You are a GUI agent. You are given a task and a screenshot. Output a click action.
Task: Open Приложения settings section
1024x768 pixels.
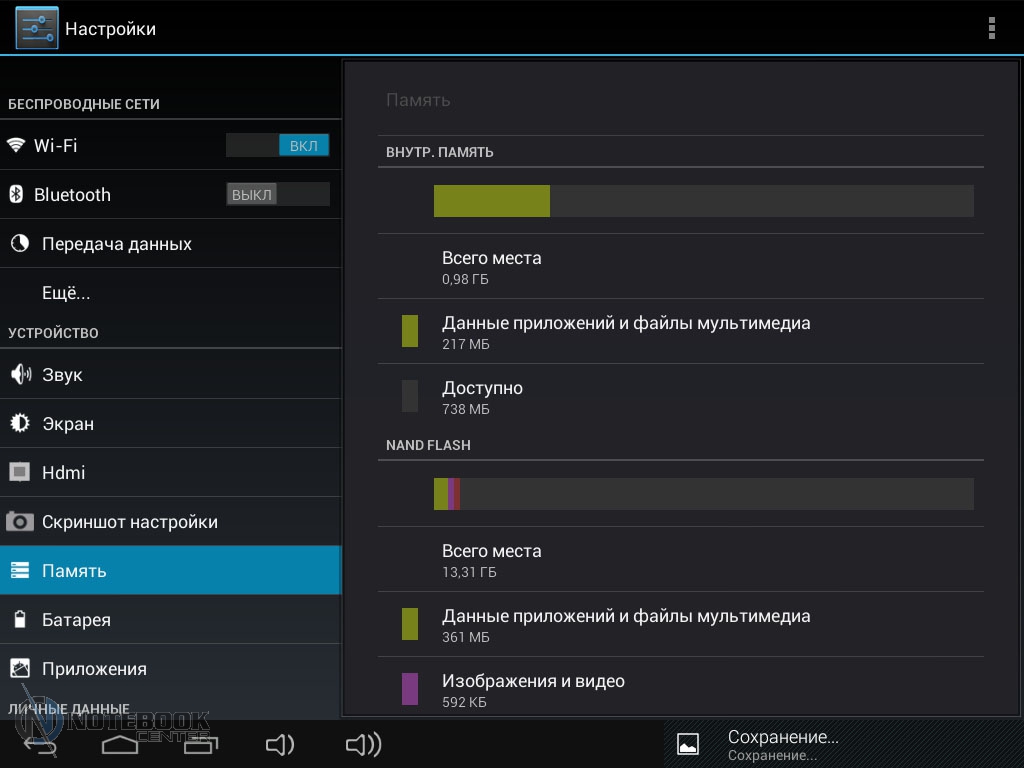(x=94, y=669)
